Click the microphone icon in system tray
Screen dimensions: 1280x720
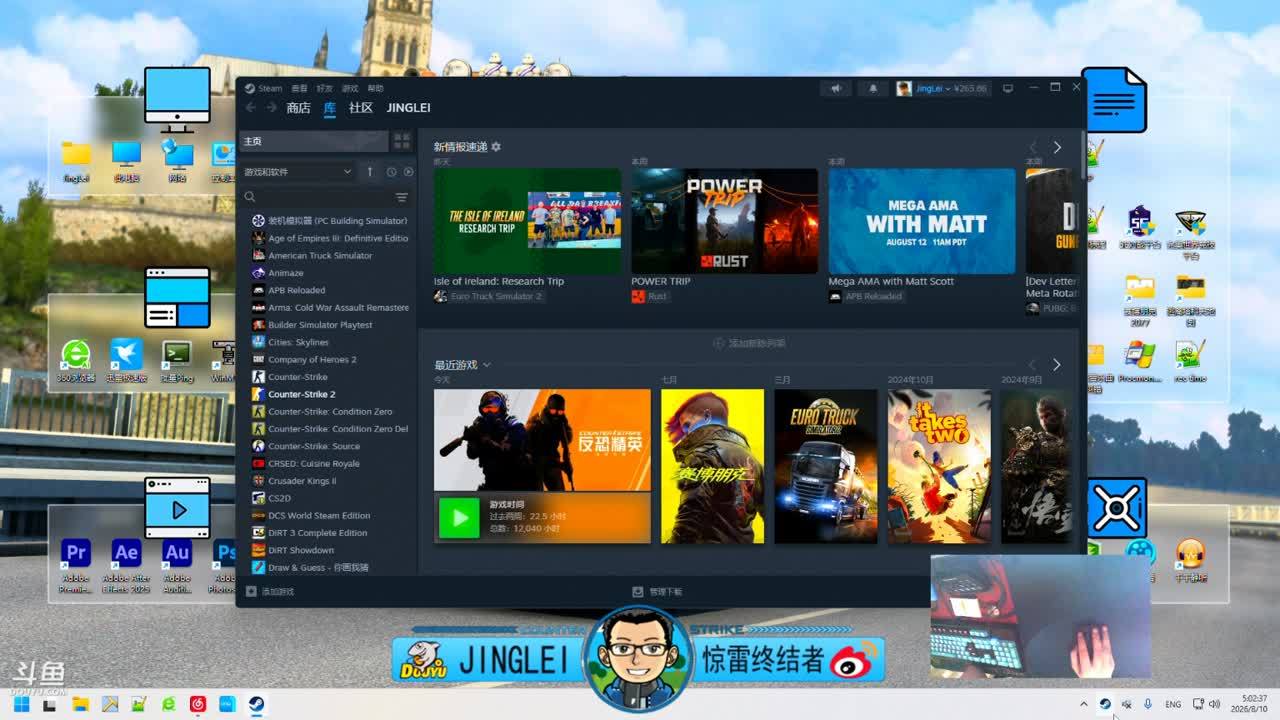1148,704
